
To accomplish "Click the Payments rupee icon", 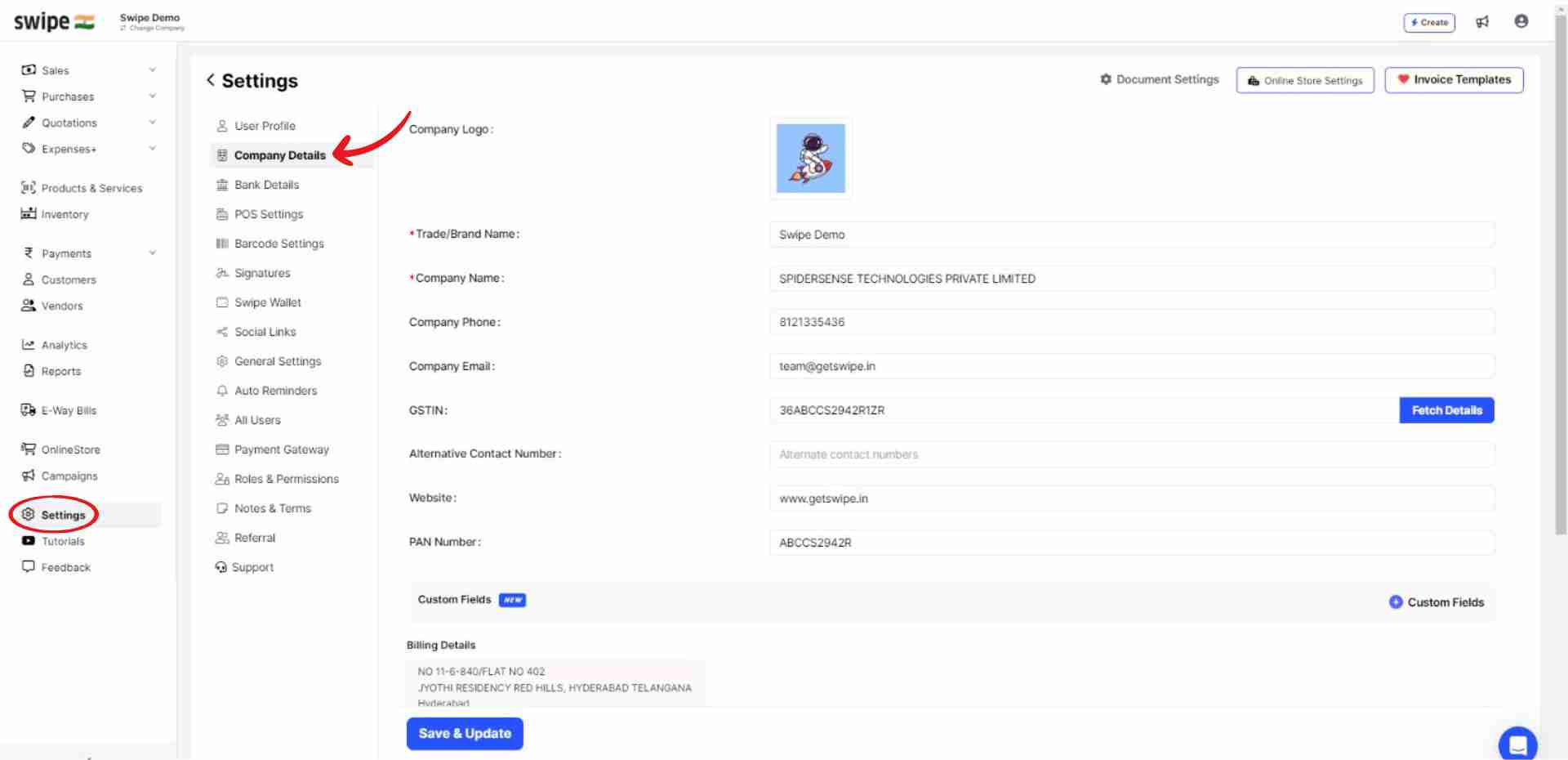I will 29,253.
